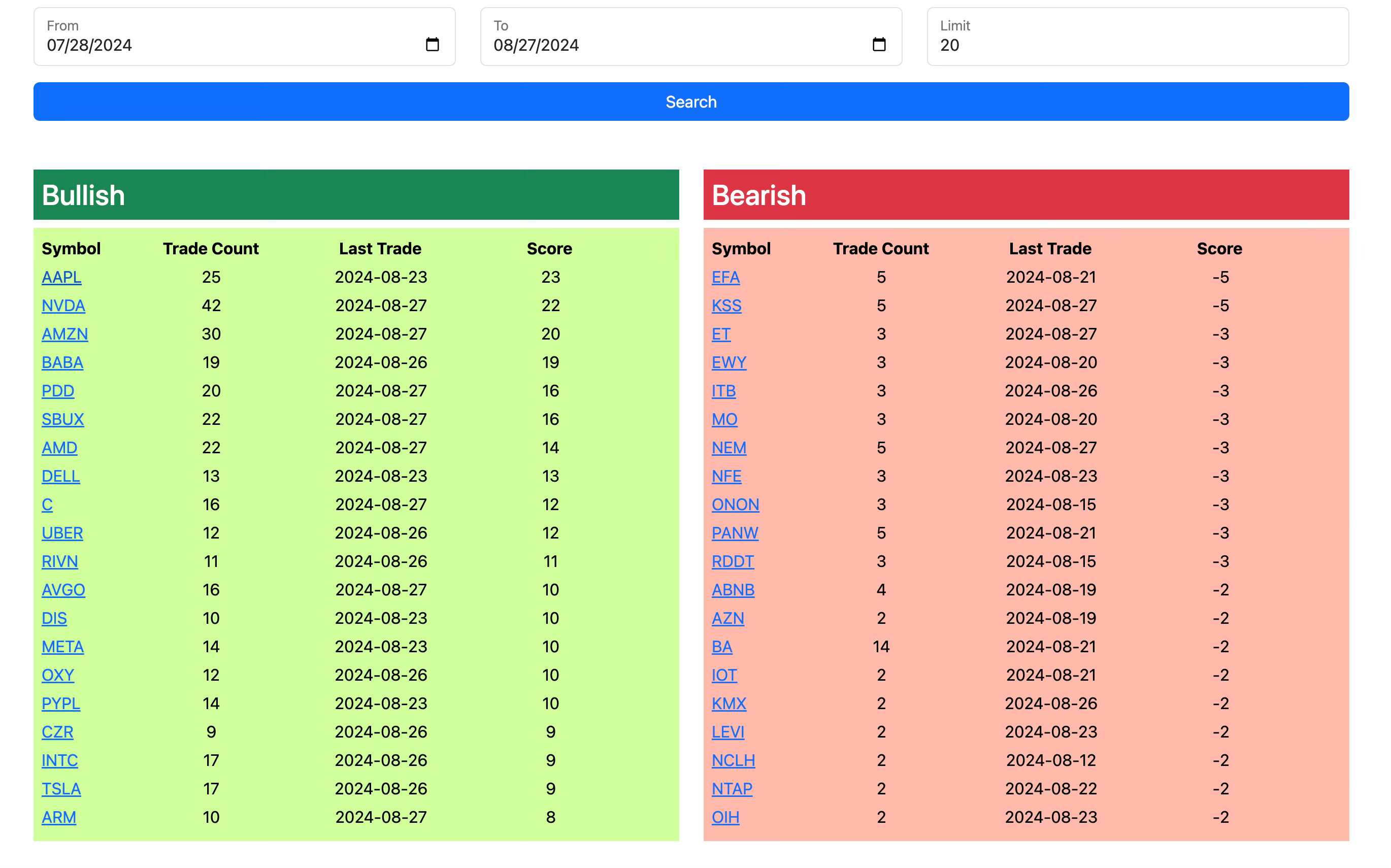Open the UBER symbol link
This screenshot has height=868, width=1391.
(x=62, y=533)
